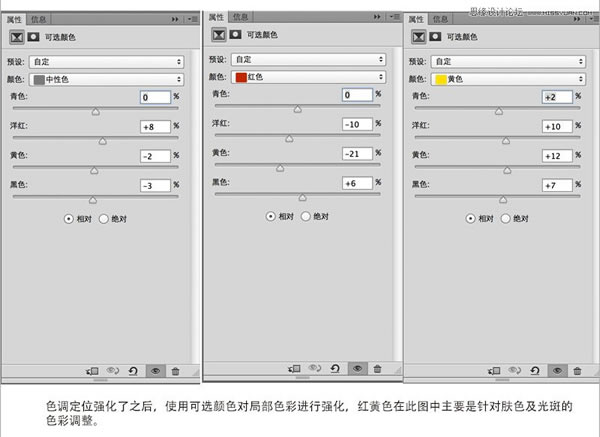Reset adjustment in the Yellows (黄色) panel
Viewport: 600px width, 437px height.
[535, 370]
